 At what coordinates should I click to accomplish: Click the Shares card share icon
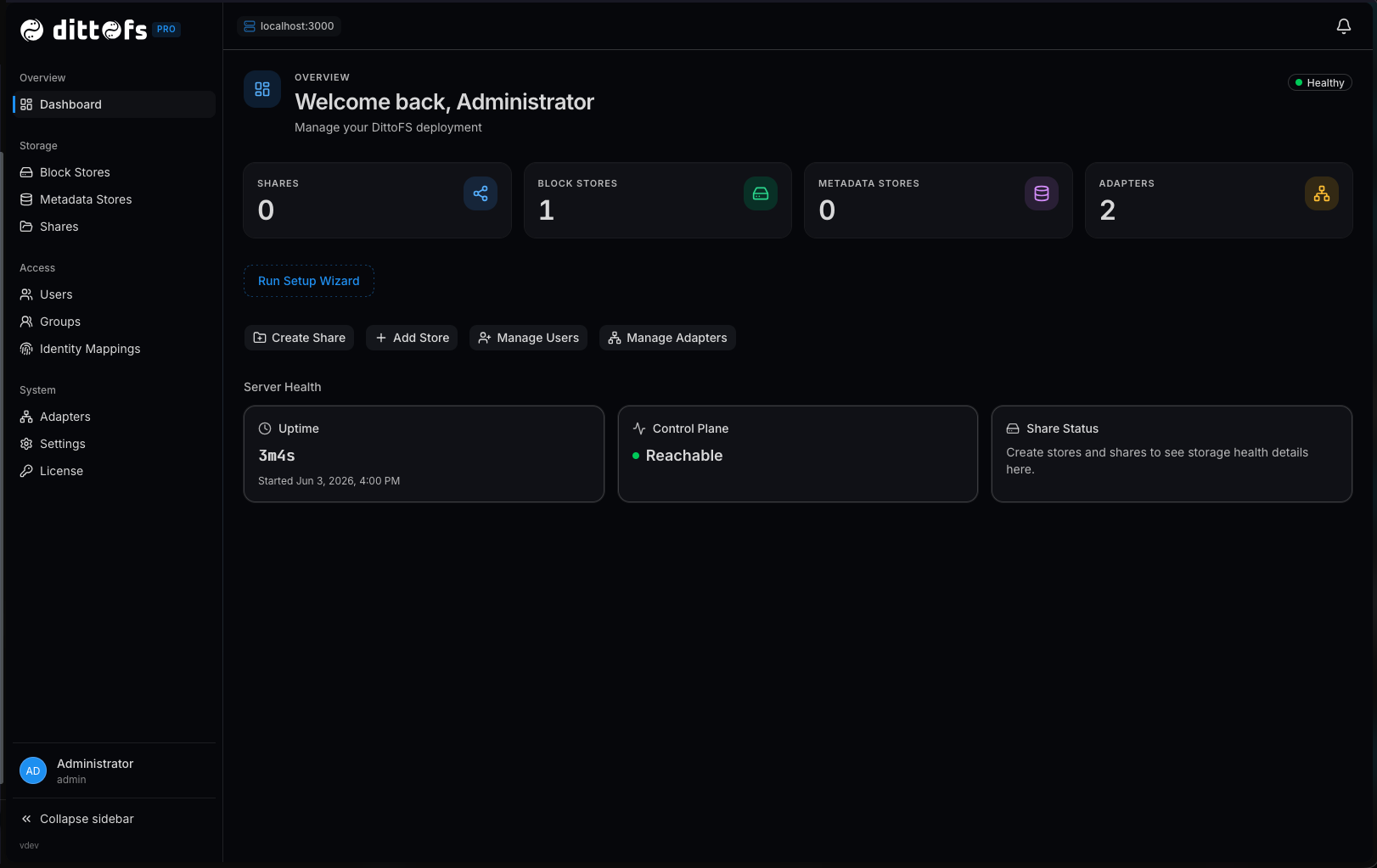[481, 193]
